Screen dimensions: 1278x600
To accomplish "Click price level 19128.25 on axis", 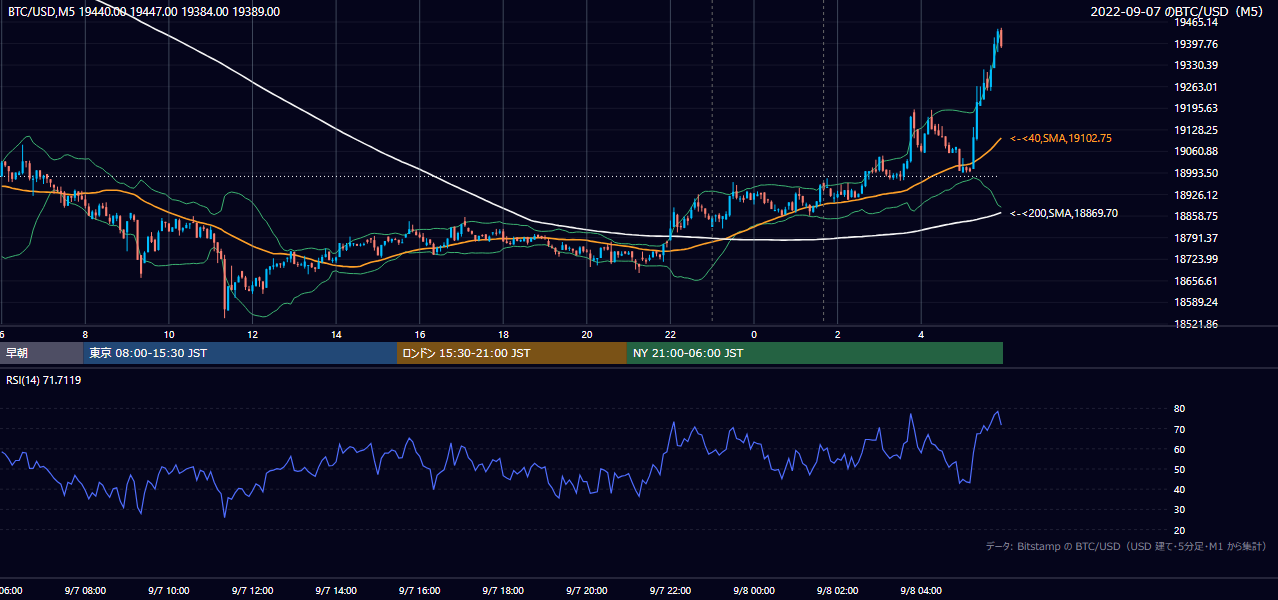I will pos(1196,130).
